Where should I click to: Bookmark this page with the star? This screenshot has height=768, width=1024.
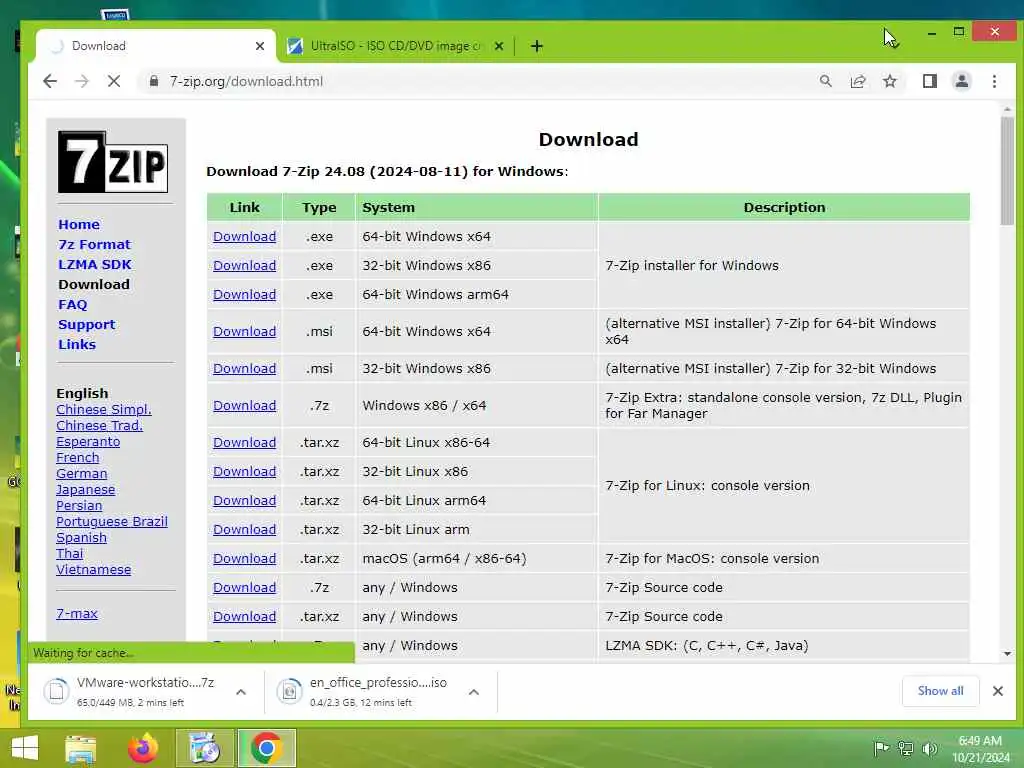pos(889,81)
